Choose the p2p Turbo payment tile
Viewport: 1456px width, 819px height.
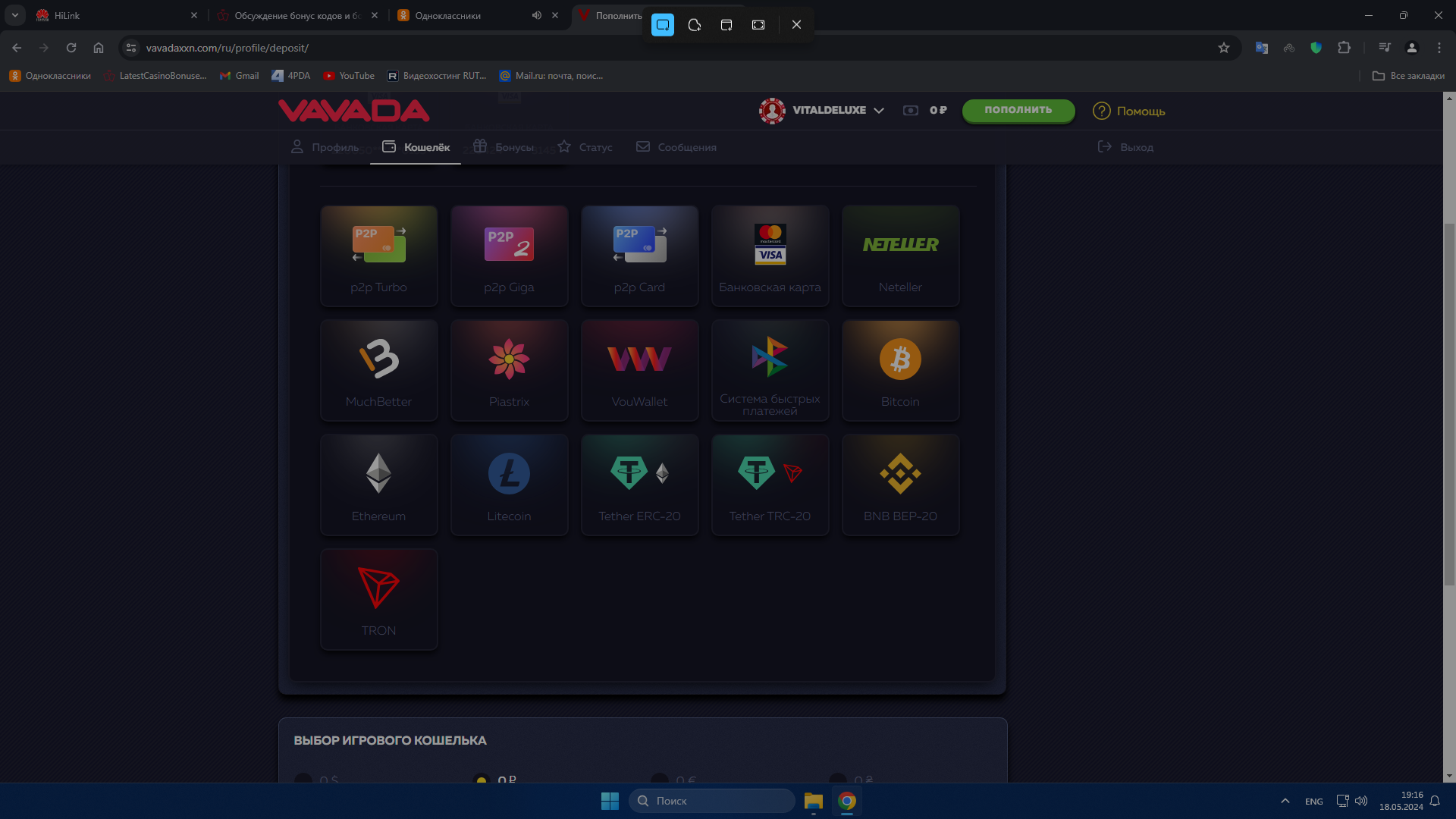pos(378,256)
